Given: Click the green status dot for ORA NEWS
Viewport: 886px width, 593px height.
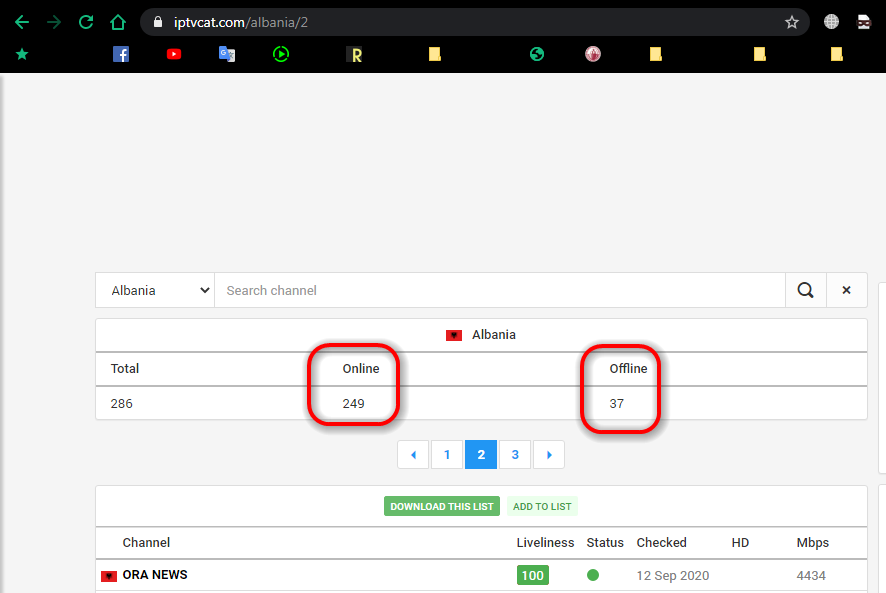Looking at the screenshot, I should tap(593, 575).
